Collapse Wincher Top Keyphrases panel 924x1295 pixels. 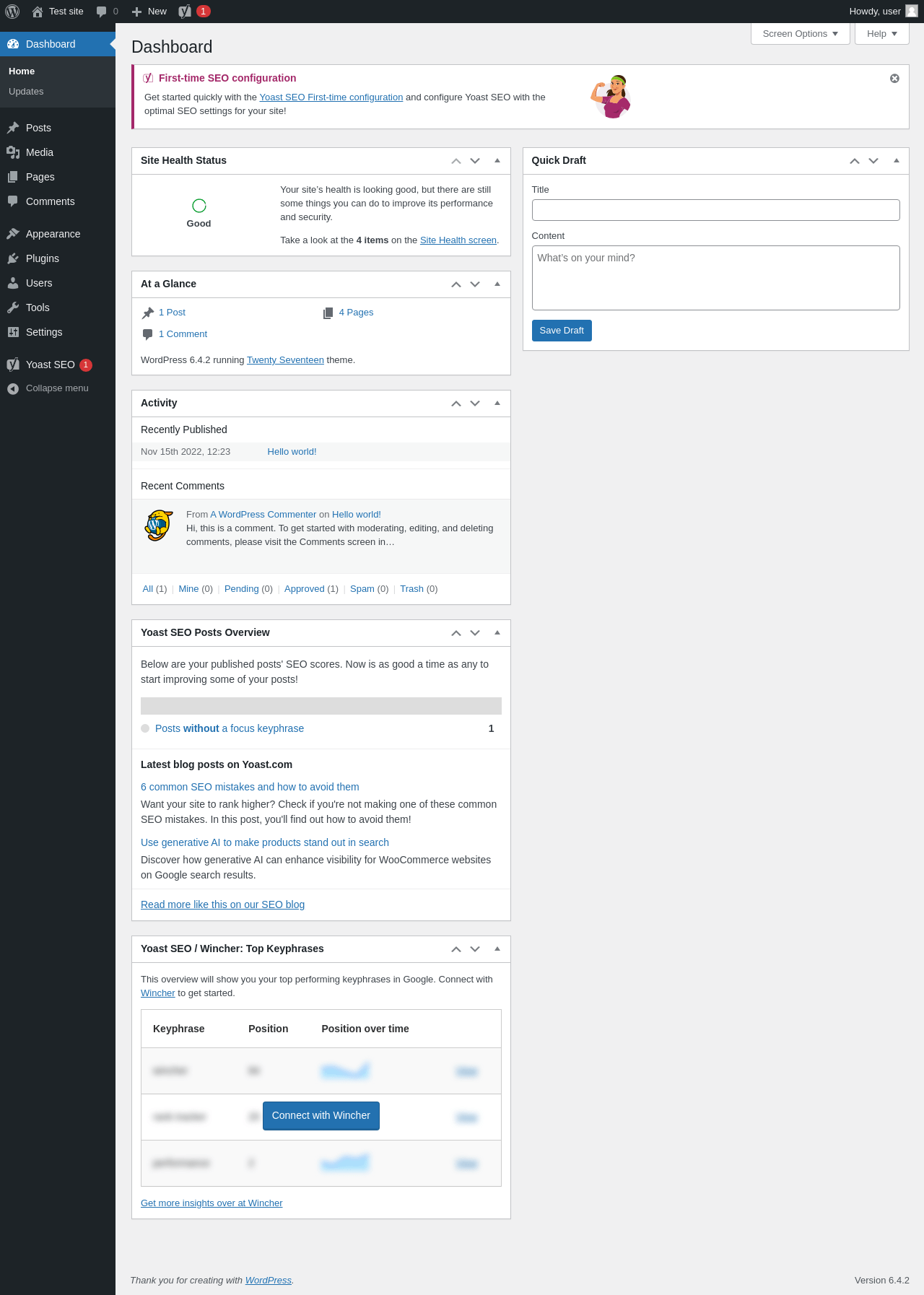click(x=497, y=949)
